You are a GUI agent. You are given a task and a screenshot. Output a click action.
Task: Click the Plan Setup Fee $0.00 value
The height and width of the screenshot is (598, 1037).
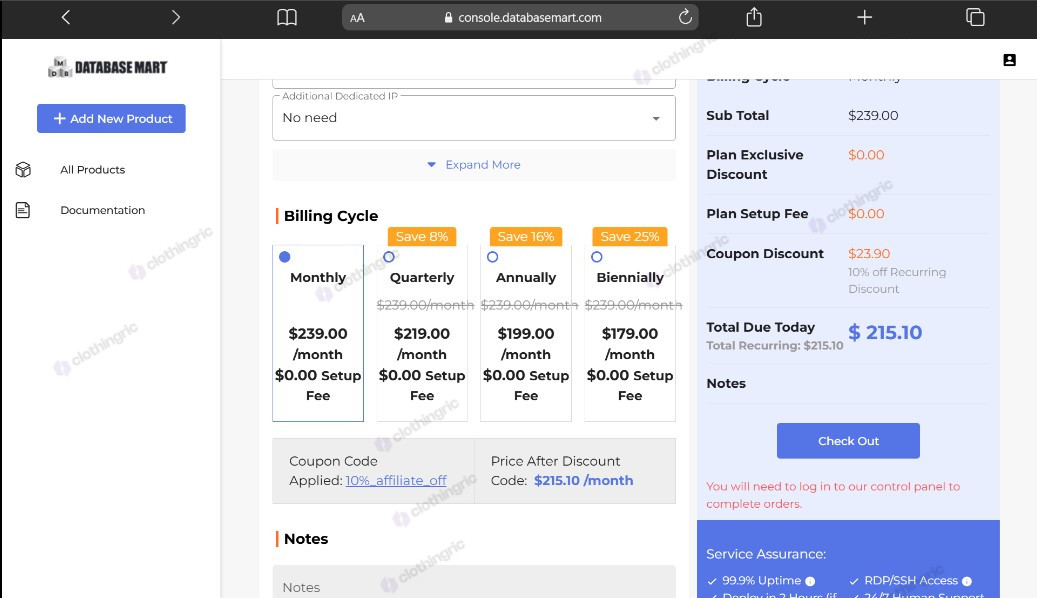click(866, 214)
